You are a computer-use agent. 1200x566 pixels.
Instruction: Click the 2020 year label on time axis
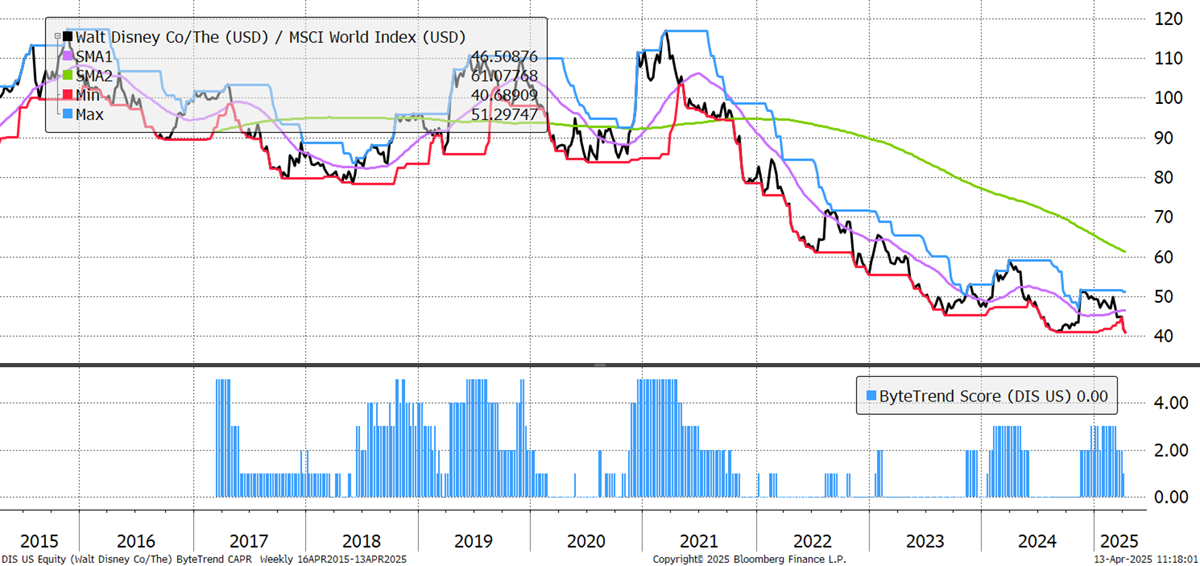pyautogui.click(x=587, y=541)
